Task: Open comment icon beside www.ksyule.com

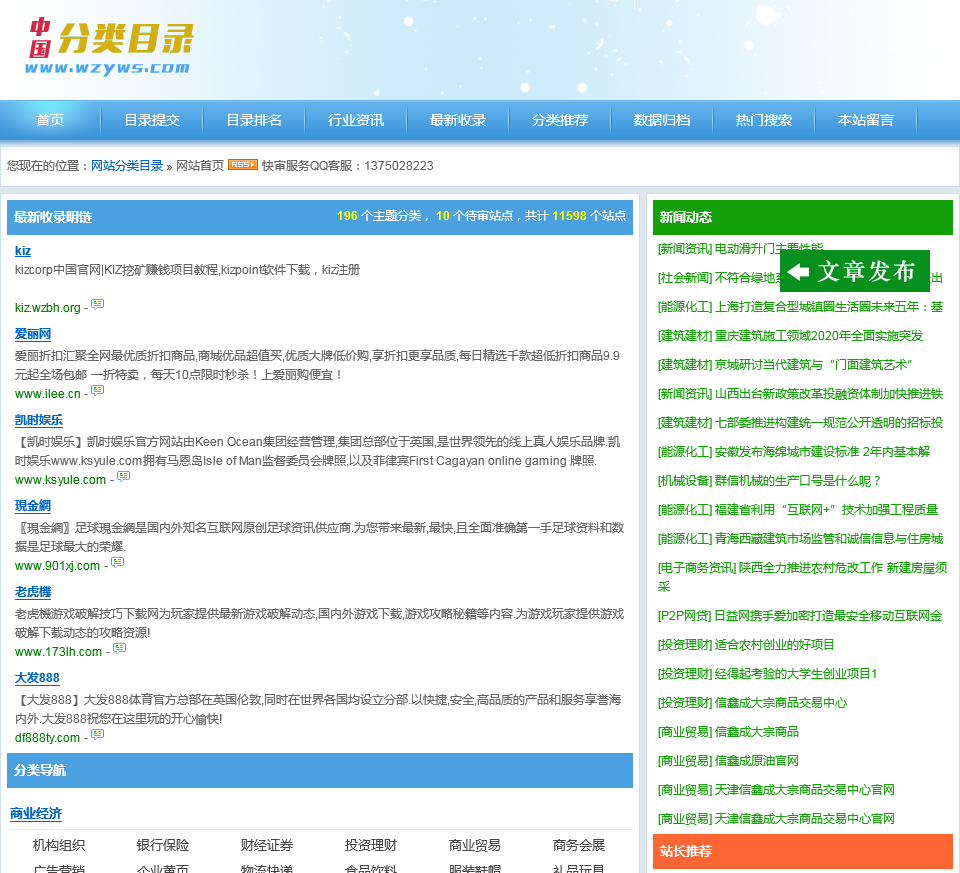Action: tap(123, 476)
